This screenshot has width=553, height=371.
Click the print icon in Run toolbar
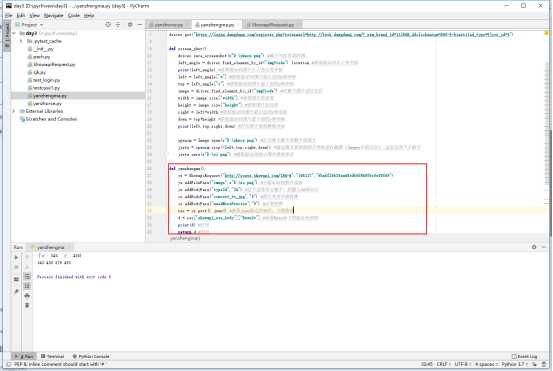pos(27,295)
